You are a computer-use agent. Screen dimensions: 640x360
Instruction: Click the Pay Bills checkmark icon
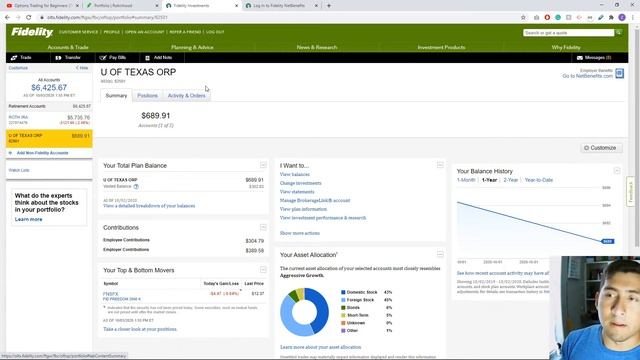103,58
